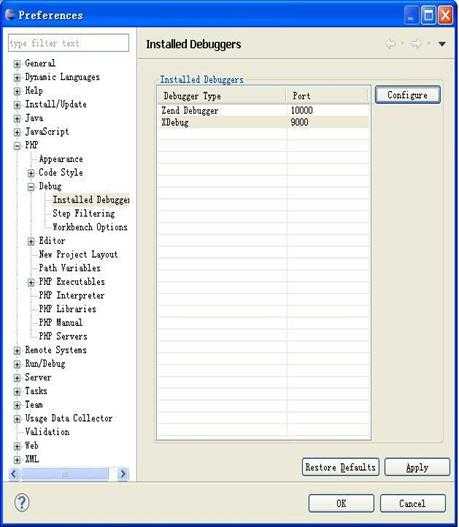The height and width of the screenshot is (527, 459).
Task: Open Workbench Options under Debug
Action: point(90,227)
